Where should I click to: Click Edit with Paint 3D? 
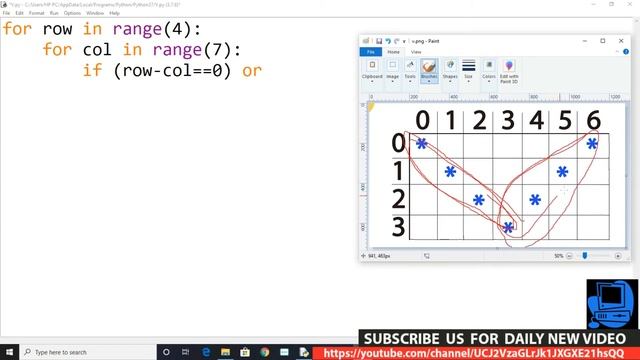click(509, 72)
